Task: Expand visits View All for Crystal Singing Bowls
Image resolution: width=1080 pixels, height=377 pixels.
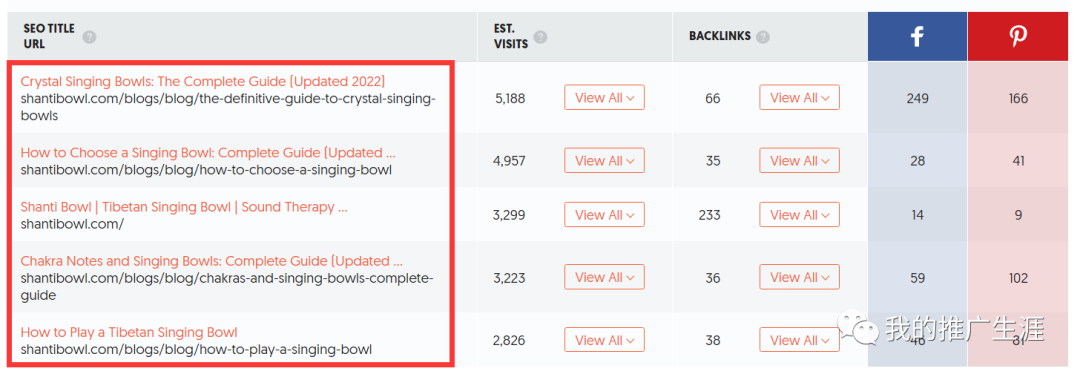Action: [604, 98]
